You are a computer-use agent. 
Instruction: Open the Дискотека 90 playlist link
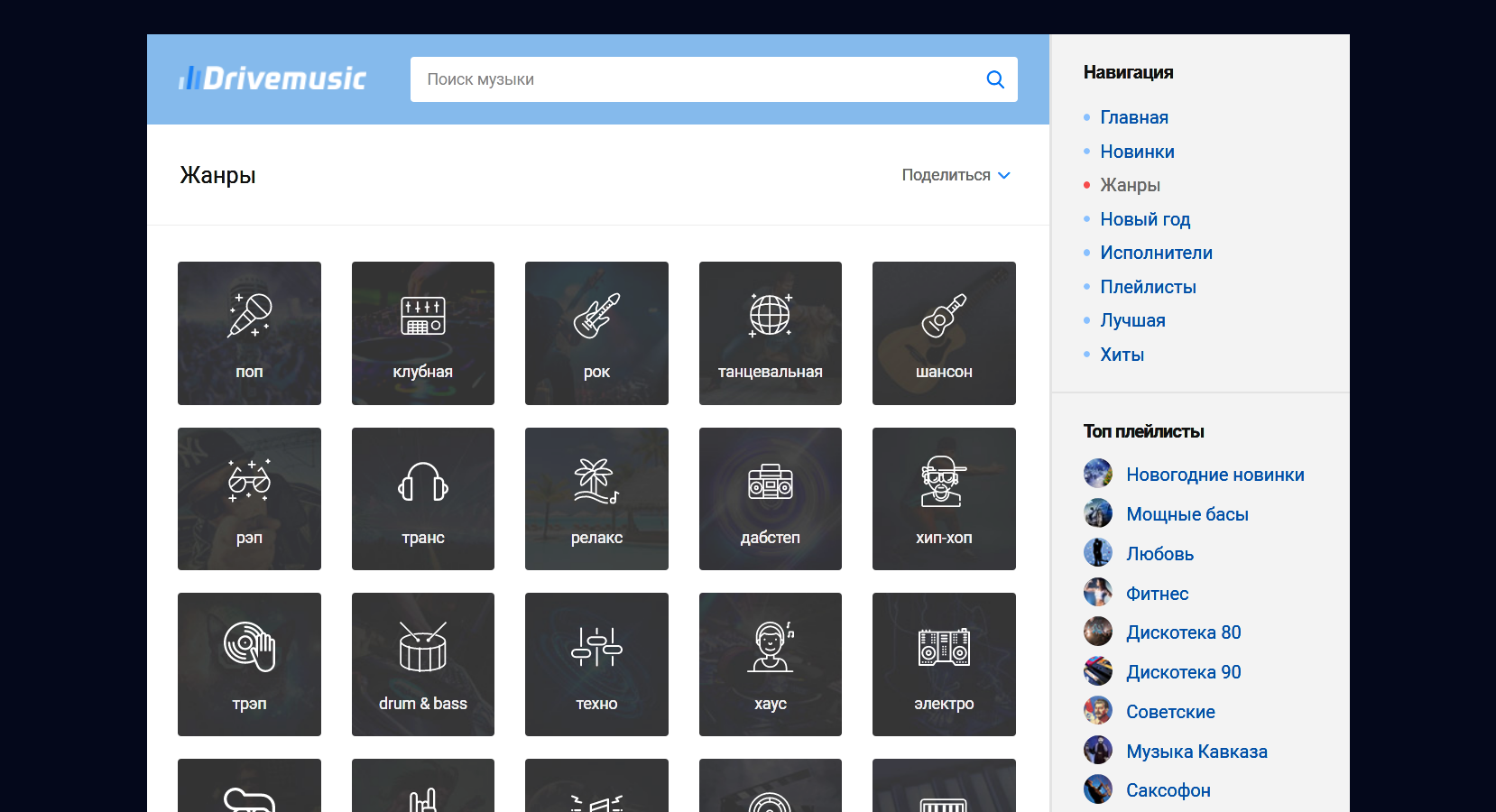coord(1184,672)
